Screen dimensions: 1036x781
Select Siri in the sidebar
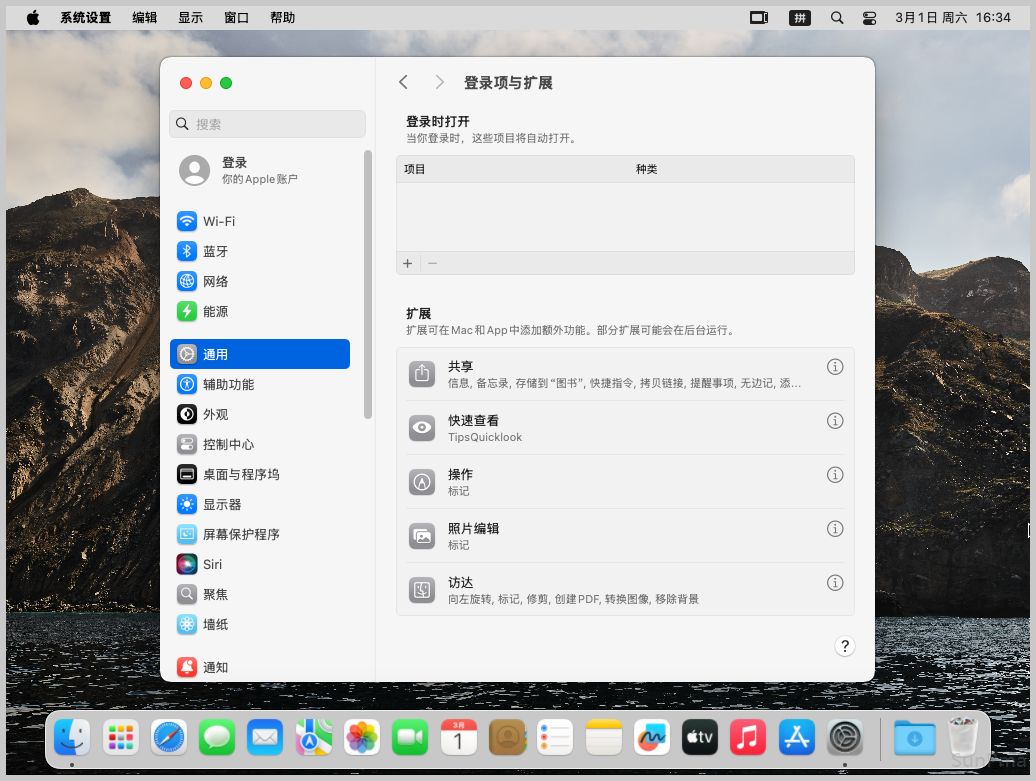[212, 564]
